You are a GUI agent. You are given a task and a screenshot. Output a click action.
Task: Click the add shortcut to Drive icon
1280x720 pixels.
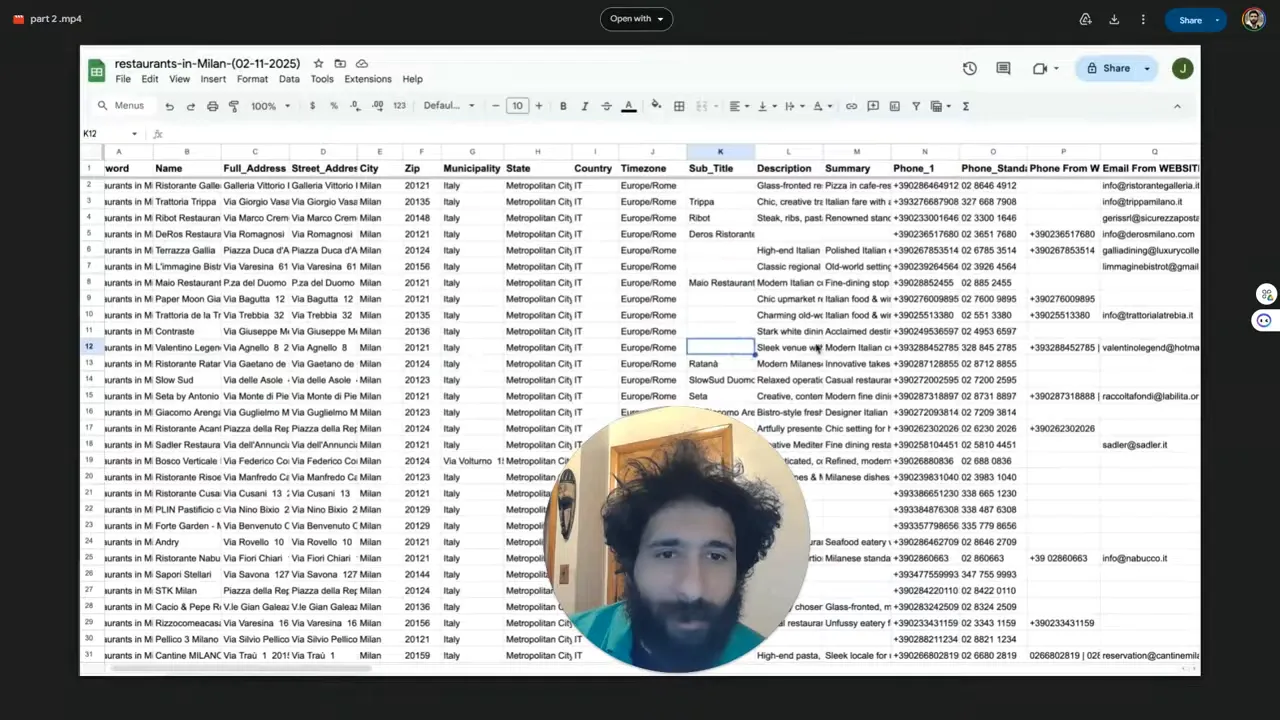[1085, 19]
